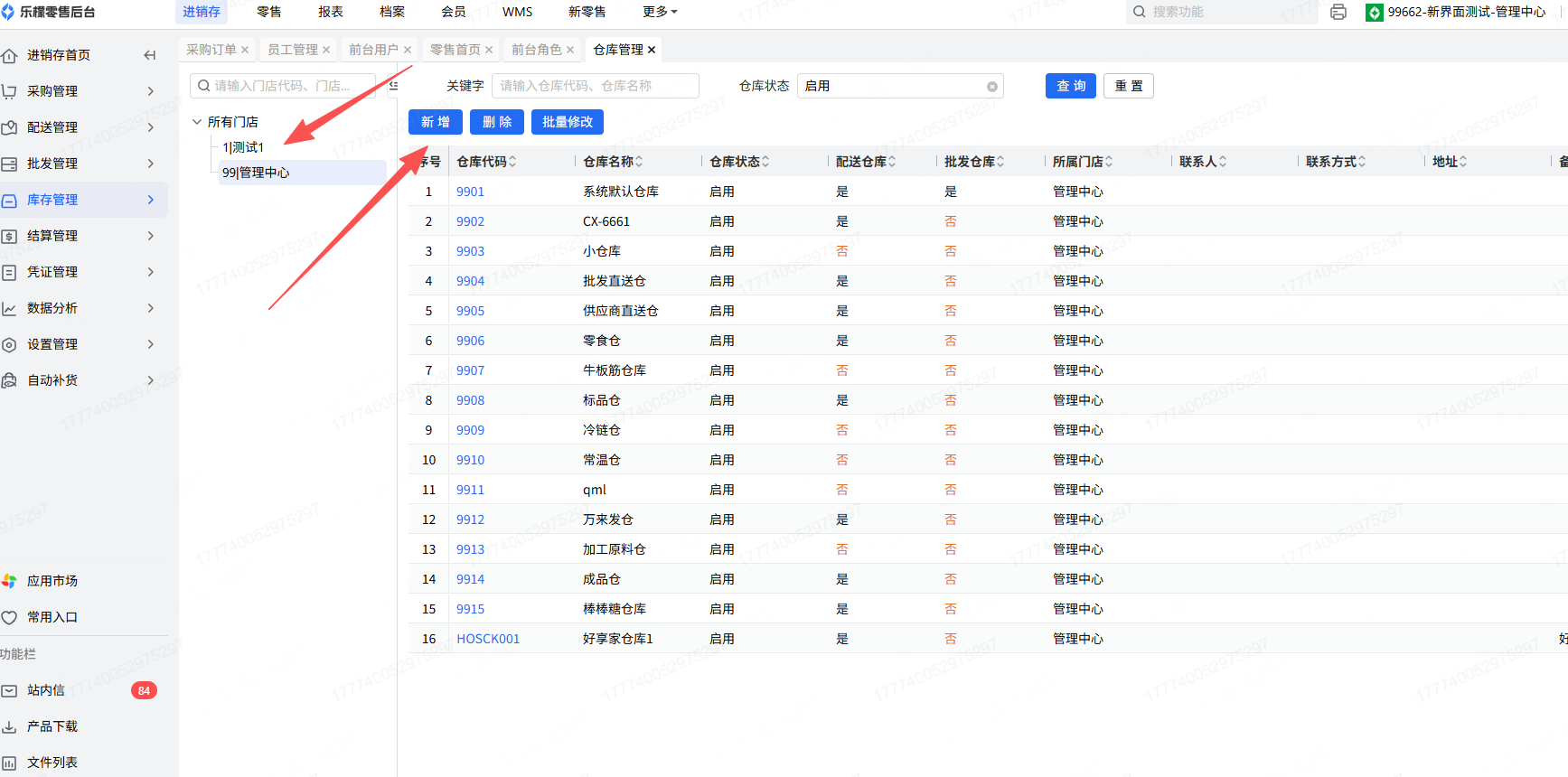The image size is (1568, 777).
Task: Open the 文件列表 sidebar item
Action: tap(52, 763)
